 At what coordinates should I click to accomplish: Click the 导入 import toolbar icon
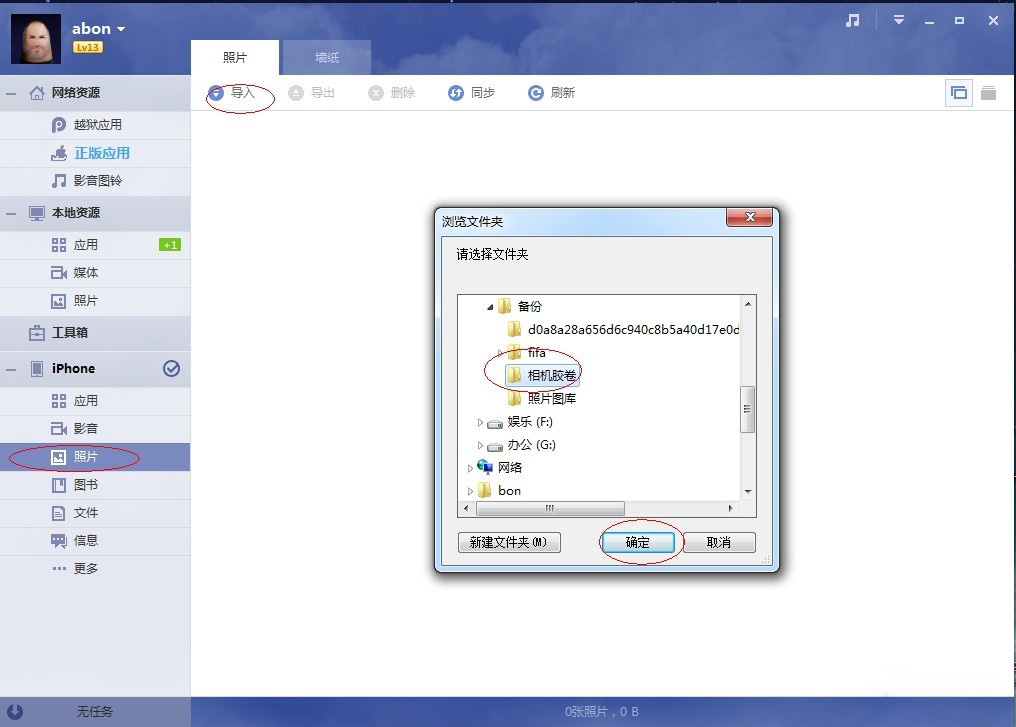pyautogui.click(x=216, y=93)
